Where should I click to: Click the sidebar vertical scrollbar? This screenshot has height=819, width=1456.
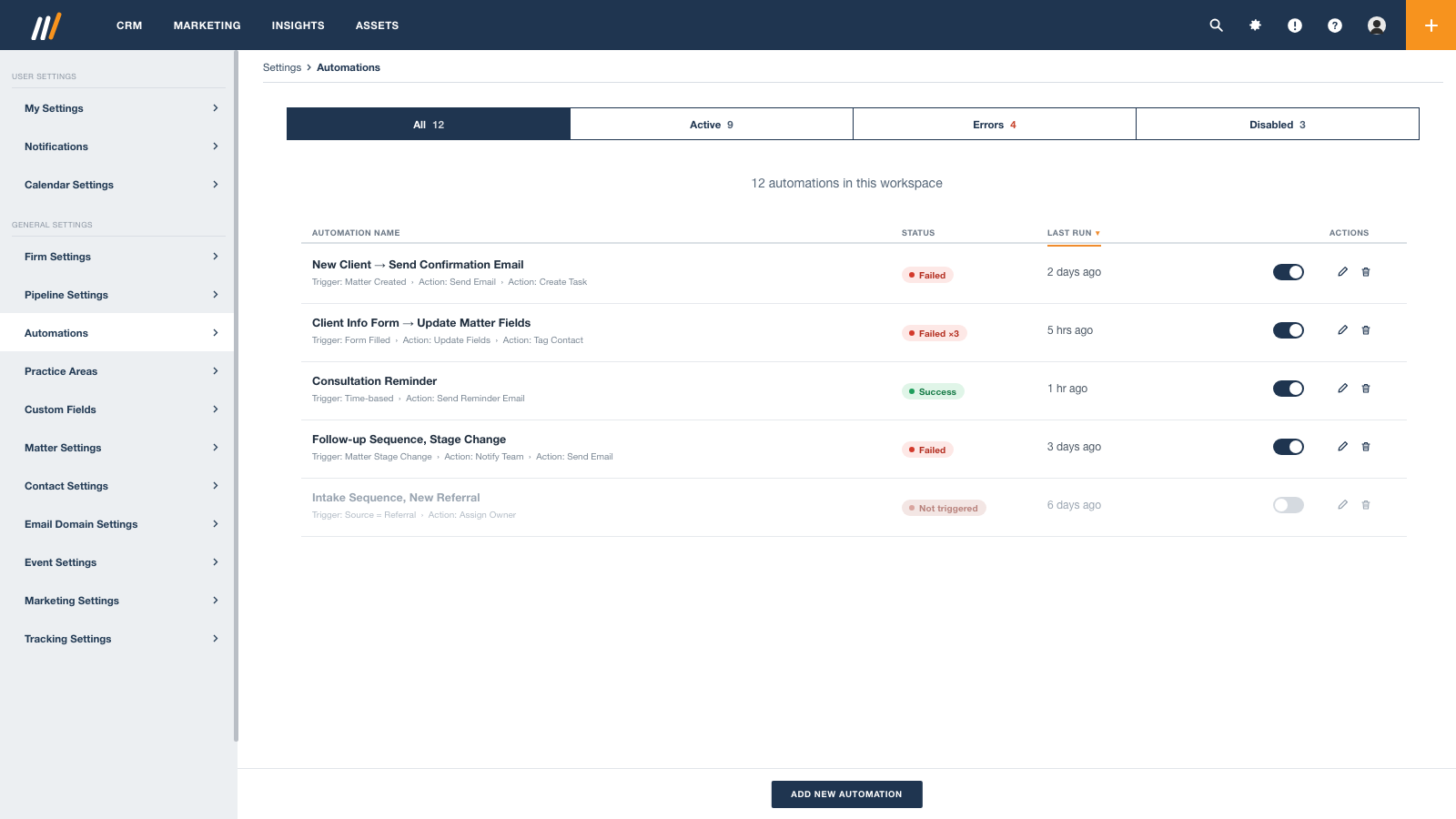click(x=236, y=396)
